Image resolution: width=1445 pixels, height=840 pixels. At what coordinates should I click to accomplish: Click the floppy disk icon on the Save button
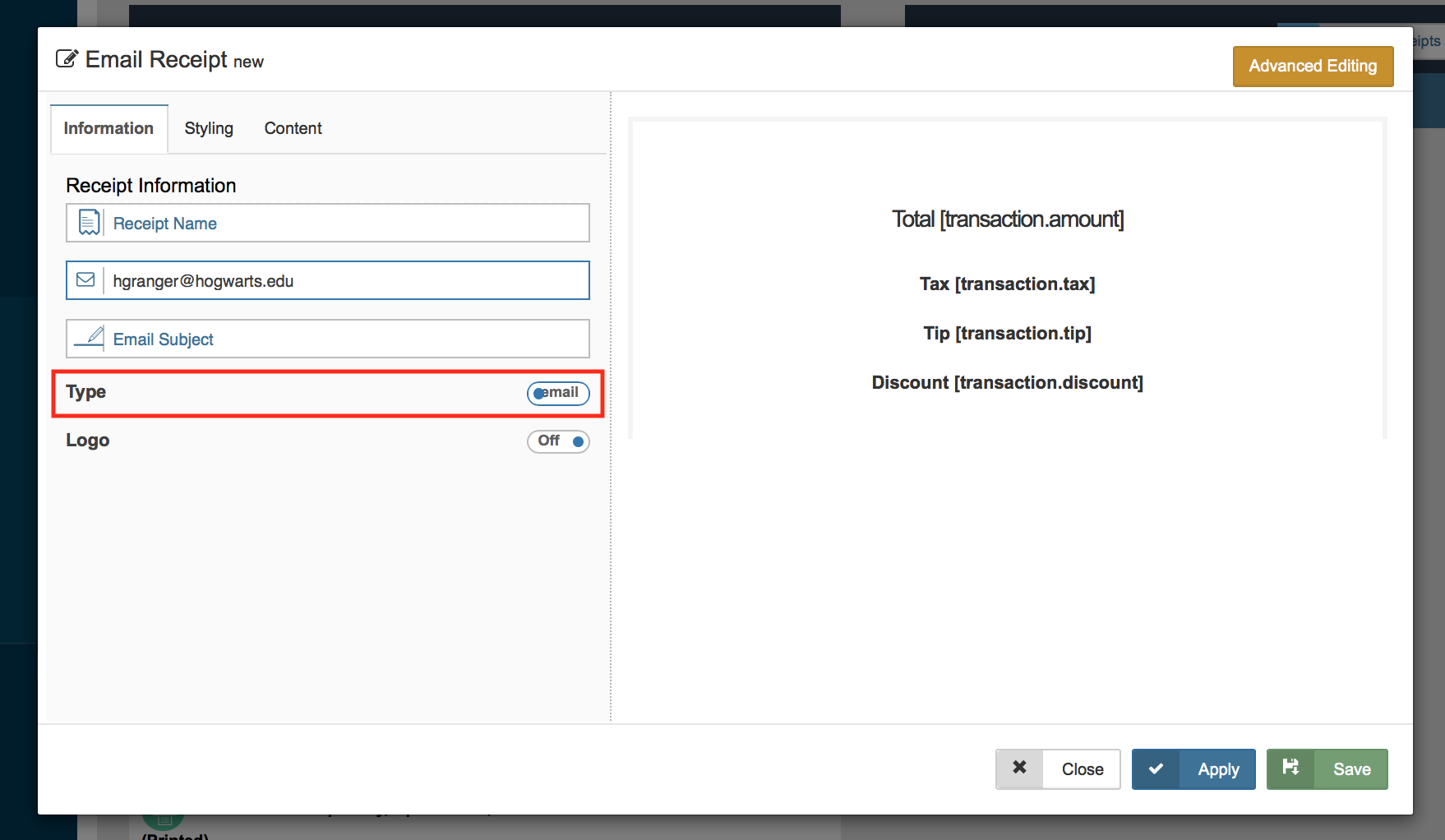click(1290, 768)
